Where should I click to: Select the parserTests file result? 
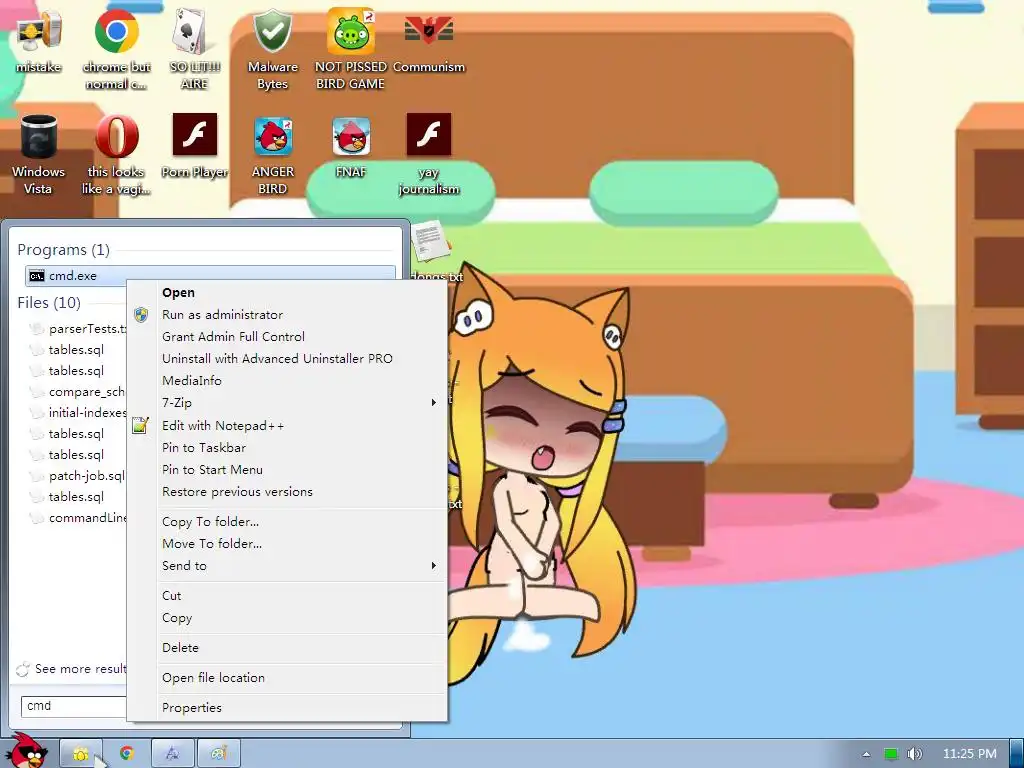78,328
